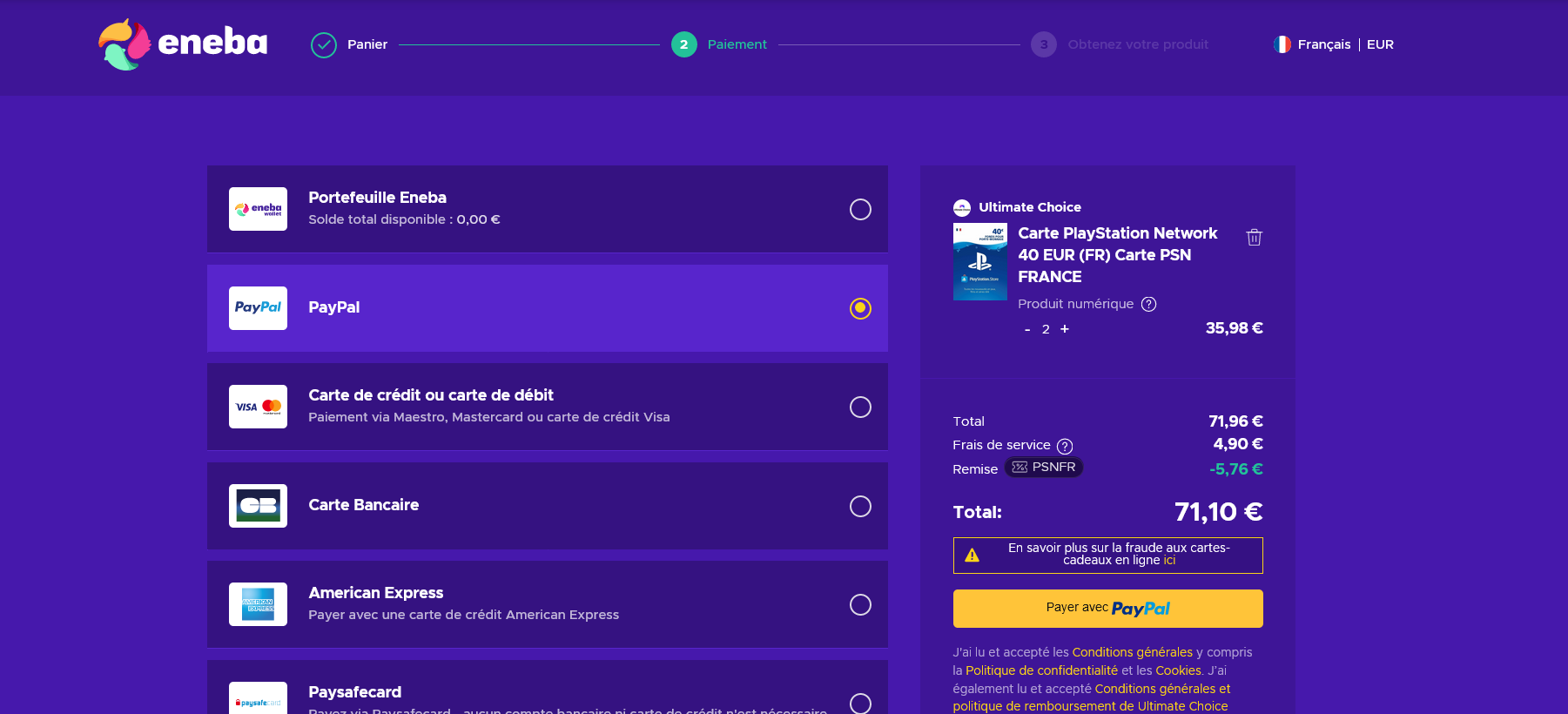Click the PlayStation card product thumbnail
This screenshot has width=1568, height=714.
coord(980,261)
